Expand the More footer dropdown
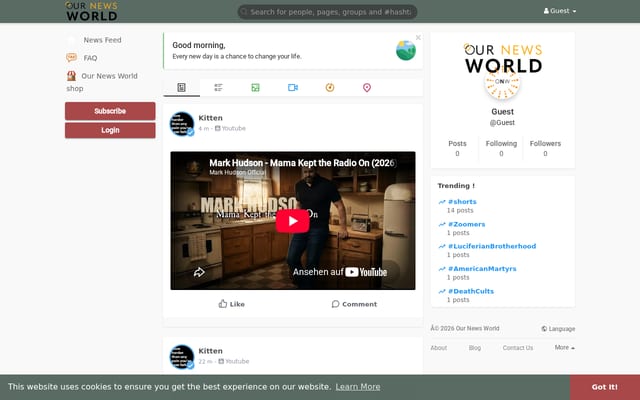The width and height of the screenshot is (640, 400). pyautogui.click(x=564, y=347)
